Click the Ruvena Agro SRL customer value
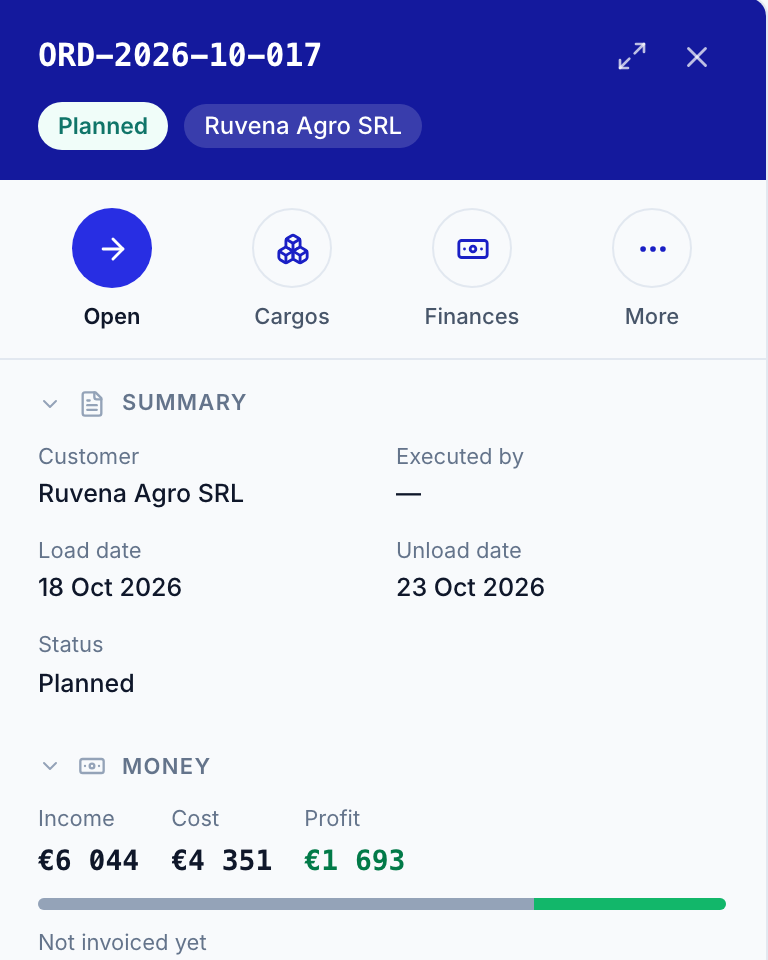Screen dimensions: 768x960 point(141,493)
